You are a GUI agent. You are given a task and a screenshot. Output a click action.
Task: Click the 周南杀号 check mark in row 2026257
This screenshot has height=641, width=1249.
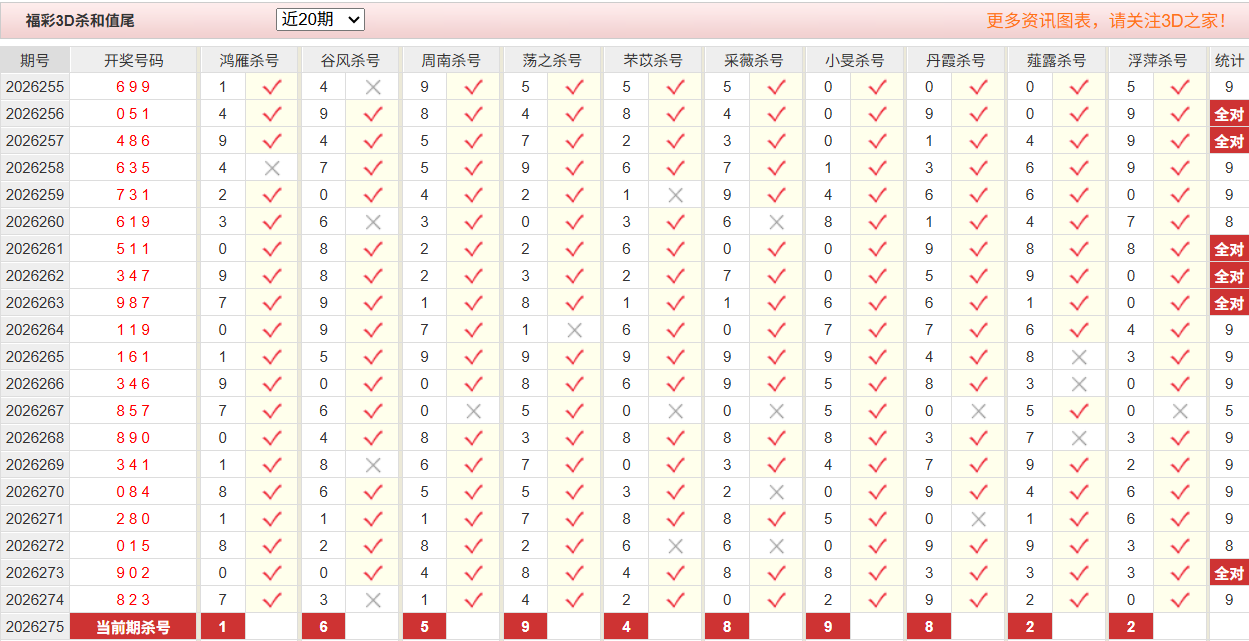[x=474, y=141]
